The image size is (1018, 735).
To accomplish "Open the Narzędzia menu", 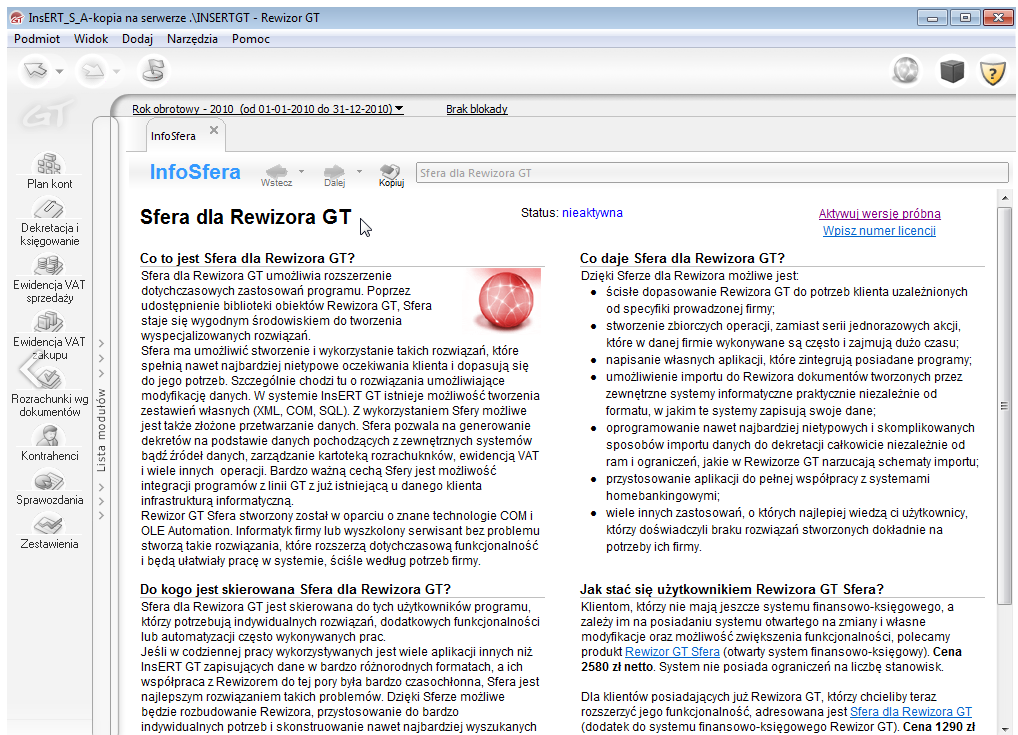I will click(x=192, y=39).
